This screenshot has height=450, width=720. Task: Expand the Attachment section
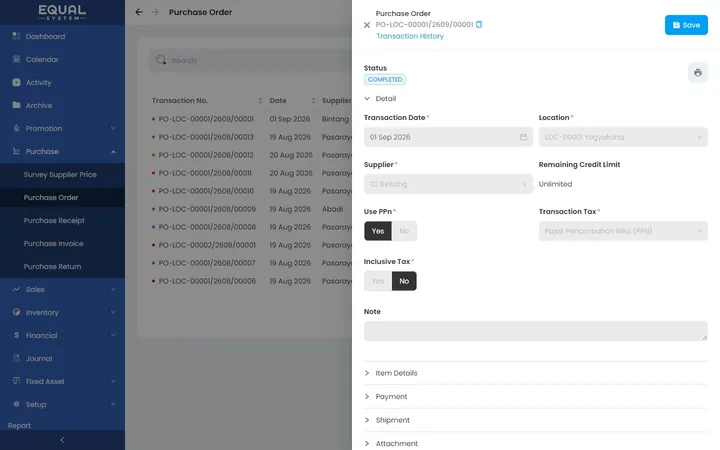[367, 443]
